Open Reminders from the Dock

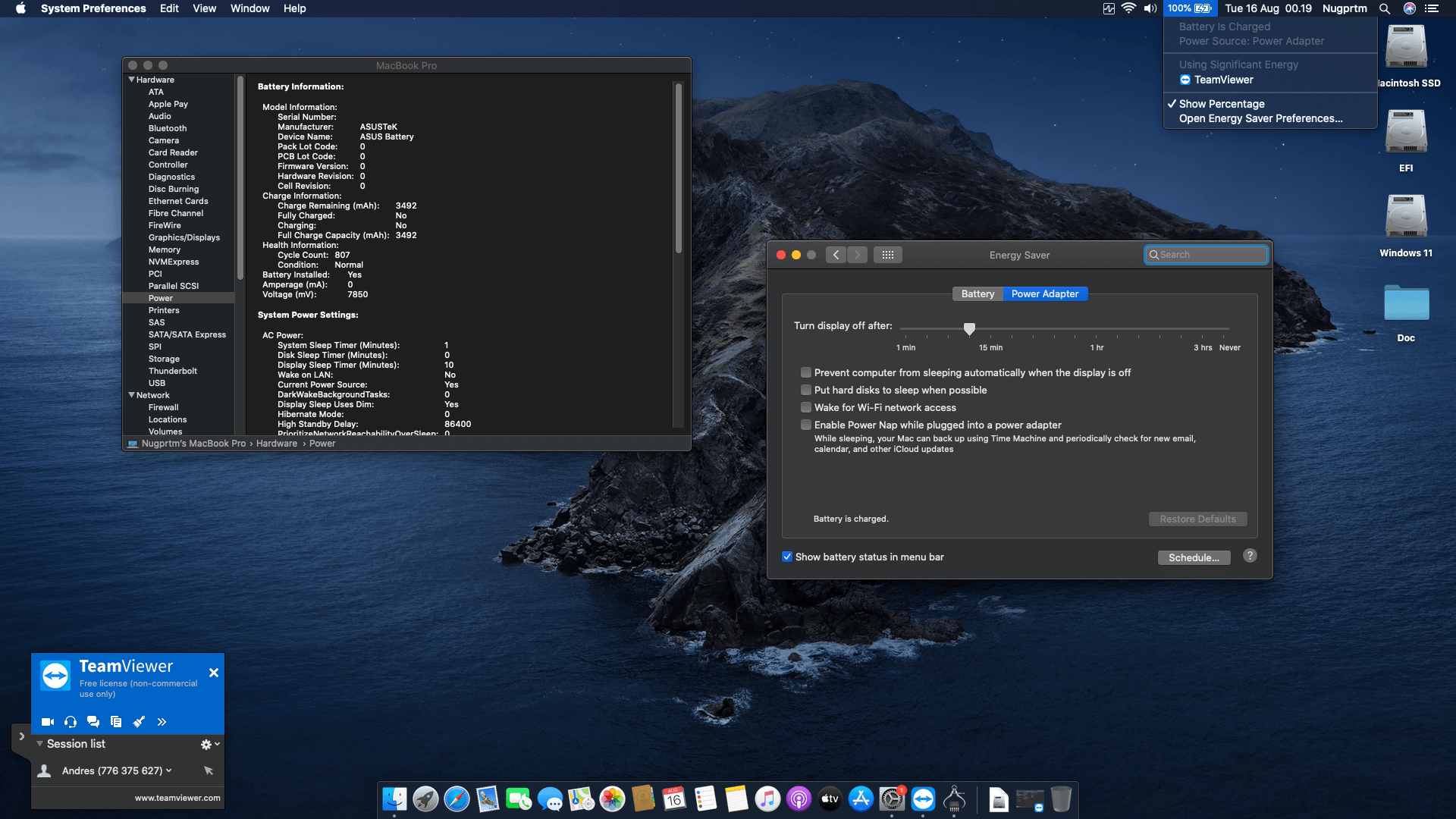click(705, 799)
